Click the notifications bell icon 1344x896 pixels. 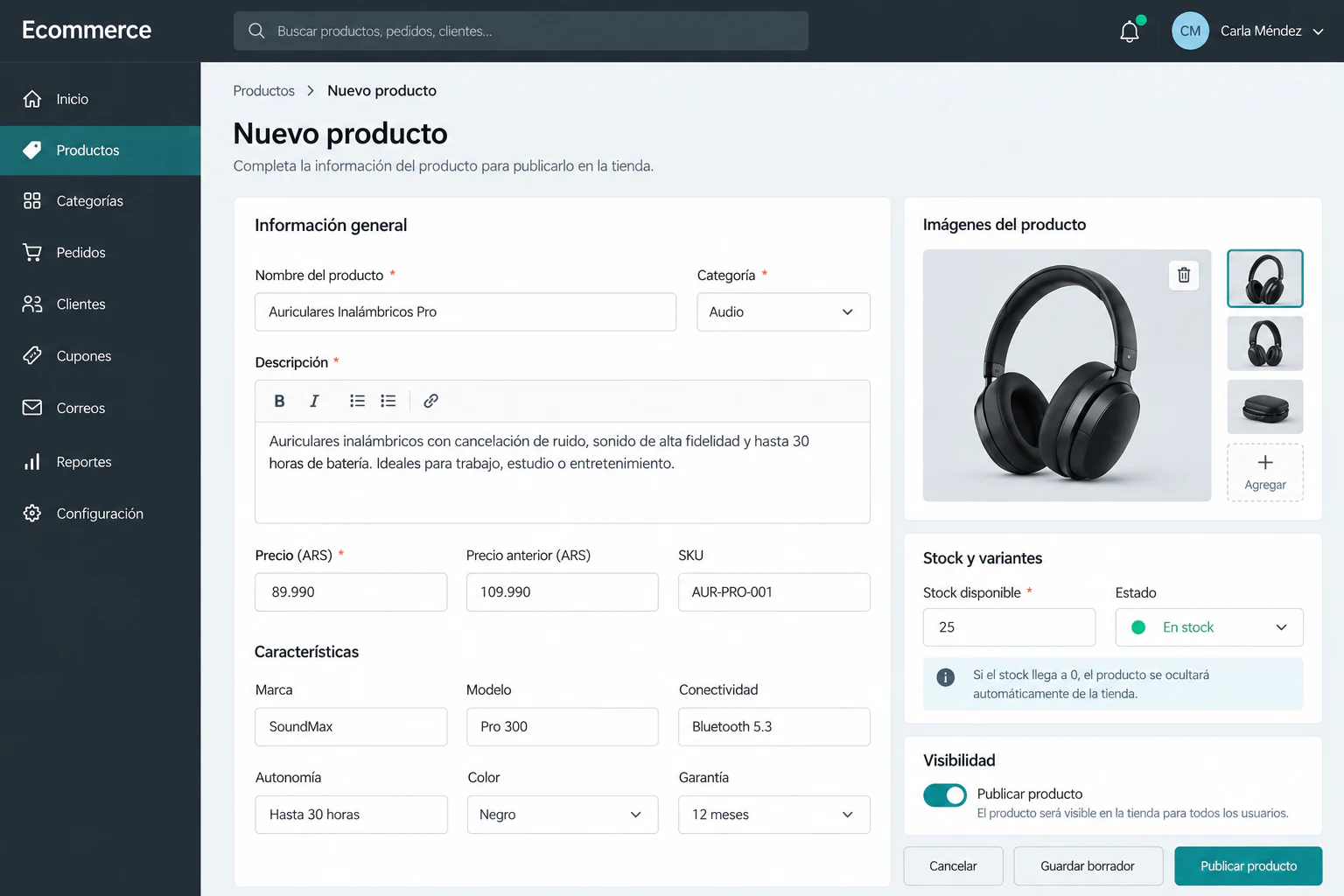click(x=1130, y=31)
